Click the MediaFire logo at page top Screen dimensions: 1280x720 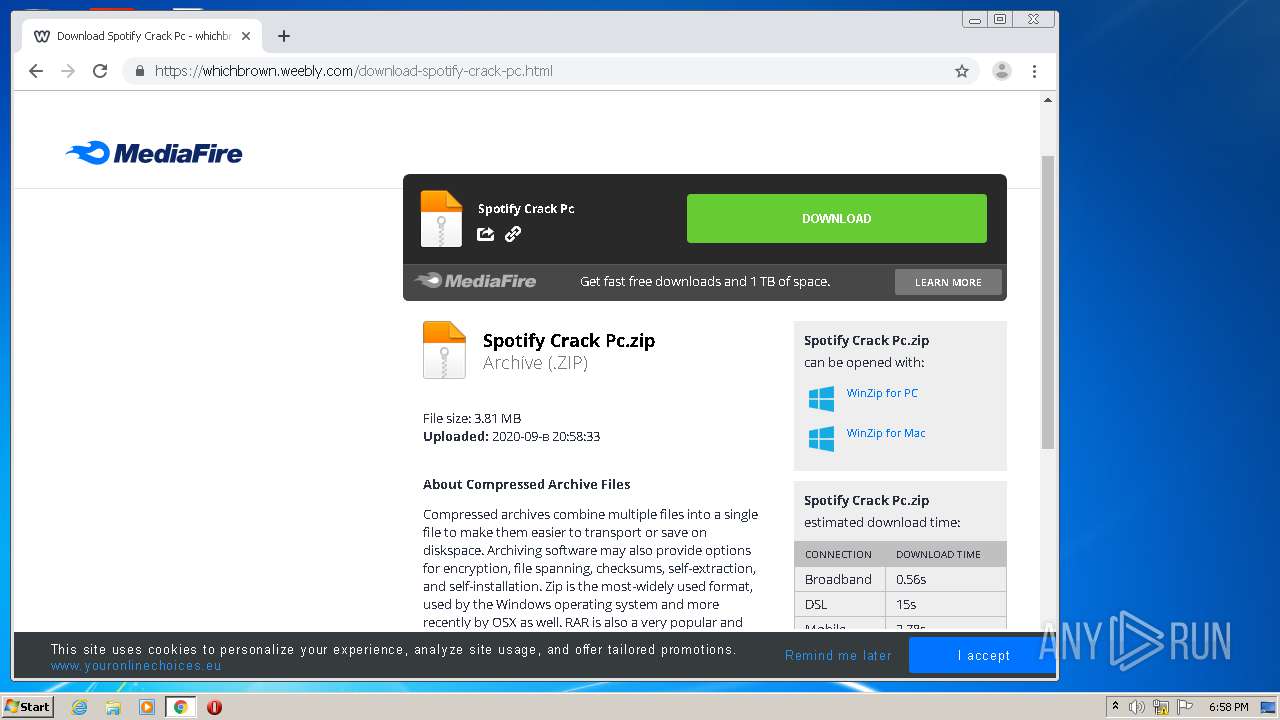(x=154, y=153)
